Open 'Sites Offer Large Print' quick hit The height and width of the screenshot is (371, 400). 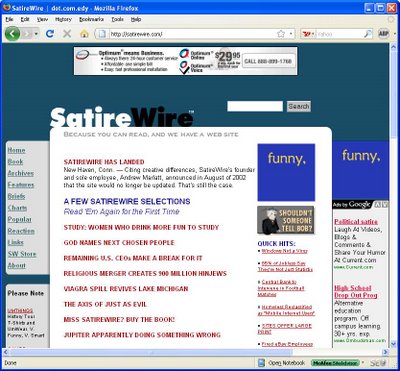pyautogui.click(x=285, y=329)
